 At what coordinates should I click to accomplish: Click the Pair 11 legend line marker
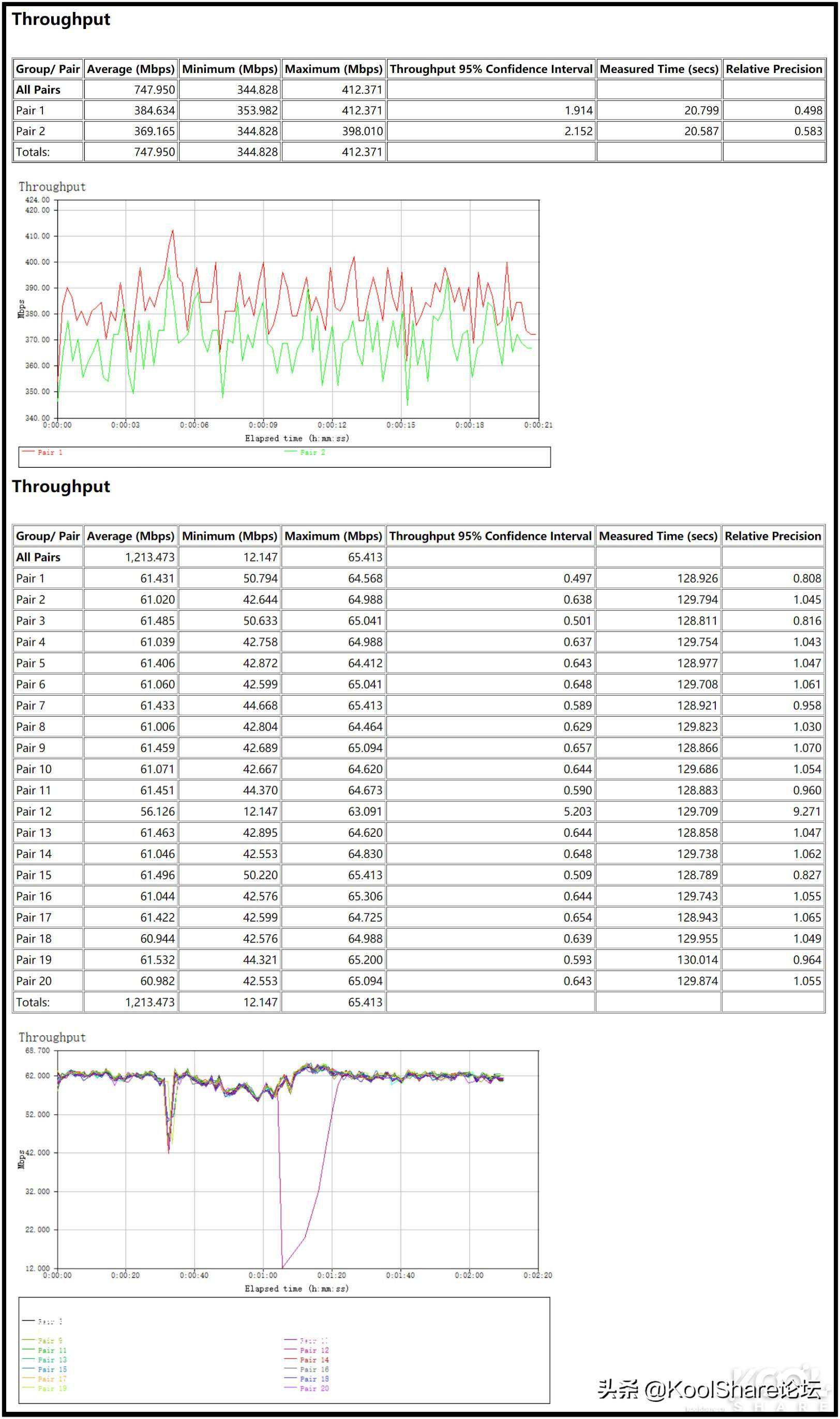coord(28,1349)
